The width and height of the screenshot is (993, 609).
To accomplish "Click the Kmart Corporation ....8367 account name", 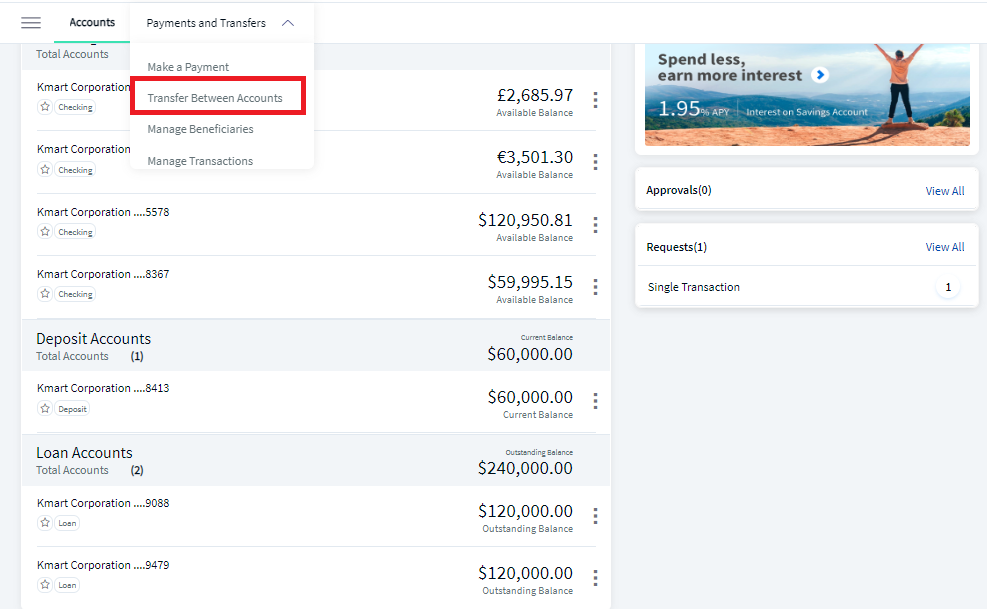I will (x=103, y=274).
